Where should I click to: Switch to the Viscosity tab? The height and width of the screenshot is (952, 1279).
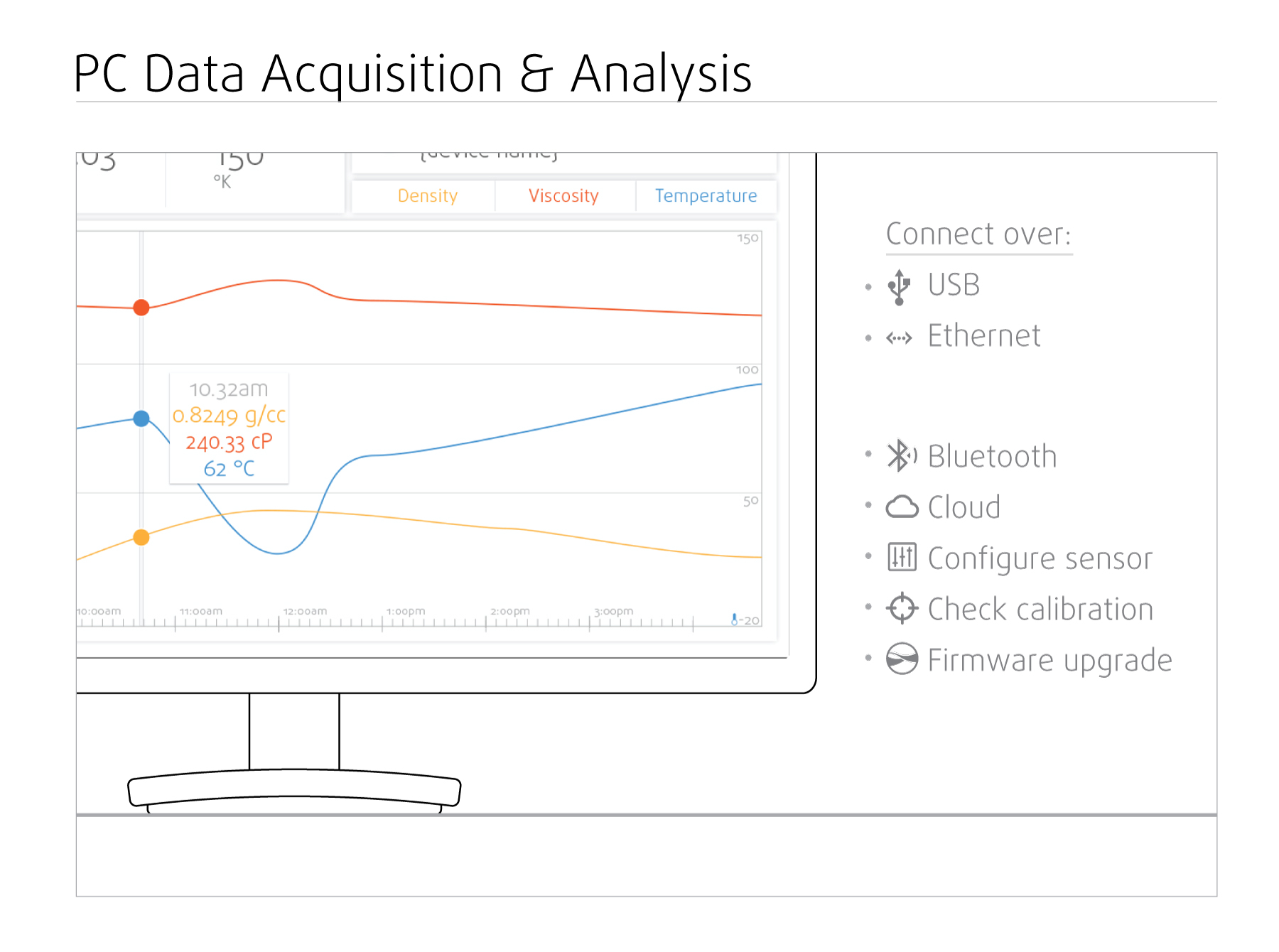[563, 196]
